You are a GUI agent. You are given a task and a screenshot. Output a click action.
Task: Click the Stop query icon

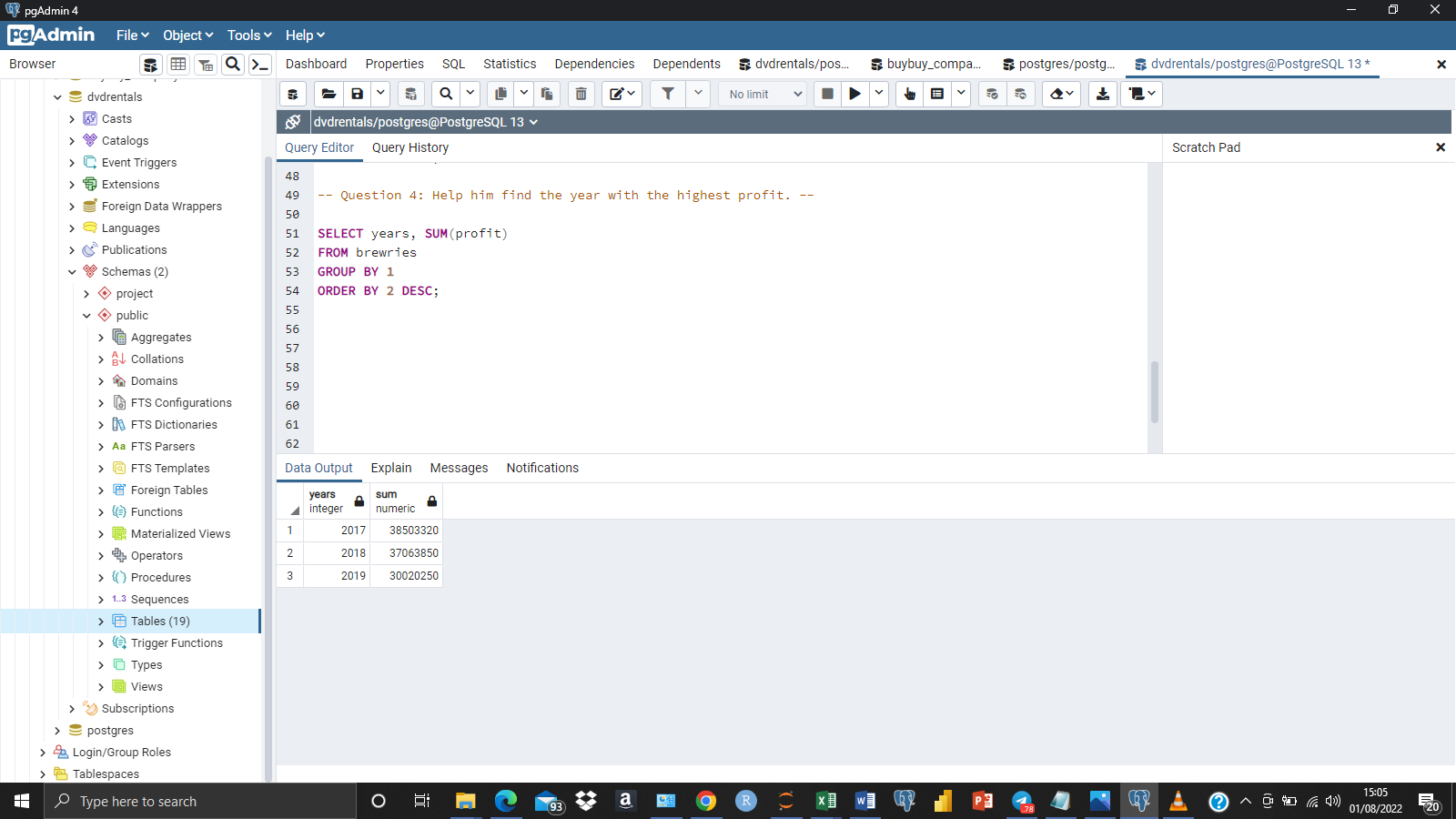coord(826,94)
